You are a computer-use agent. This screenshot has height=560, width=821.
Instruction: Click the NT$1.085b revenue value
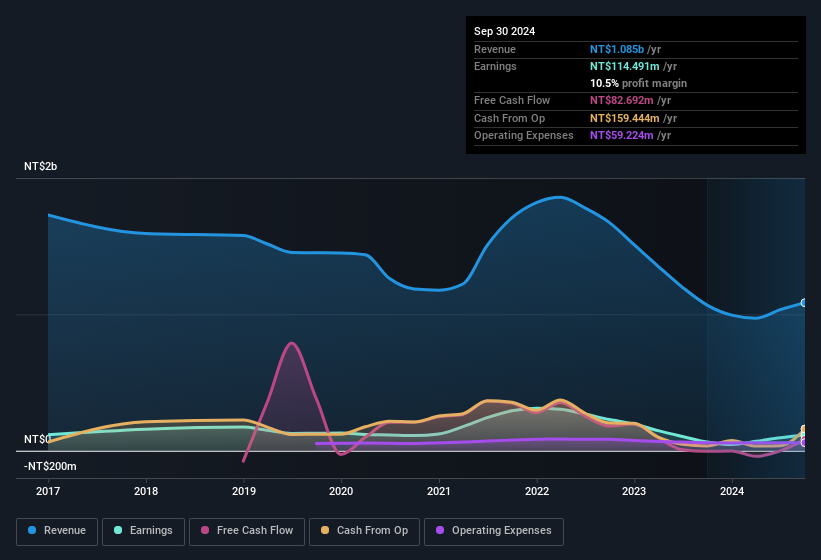pos(617,49)
